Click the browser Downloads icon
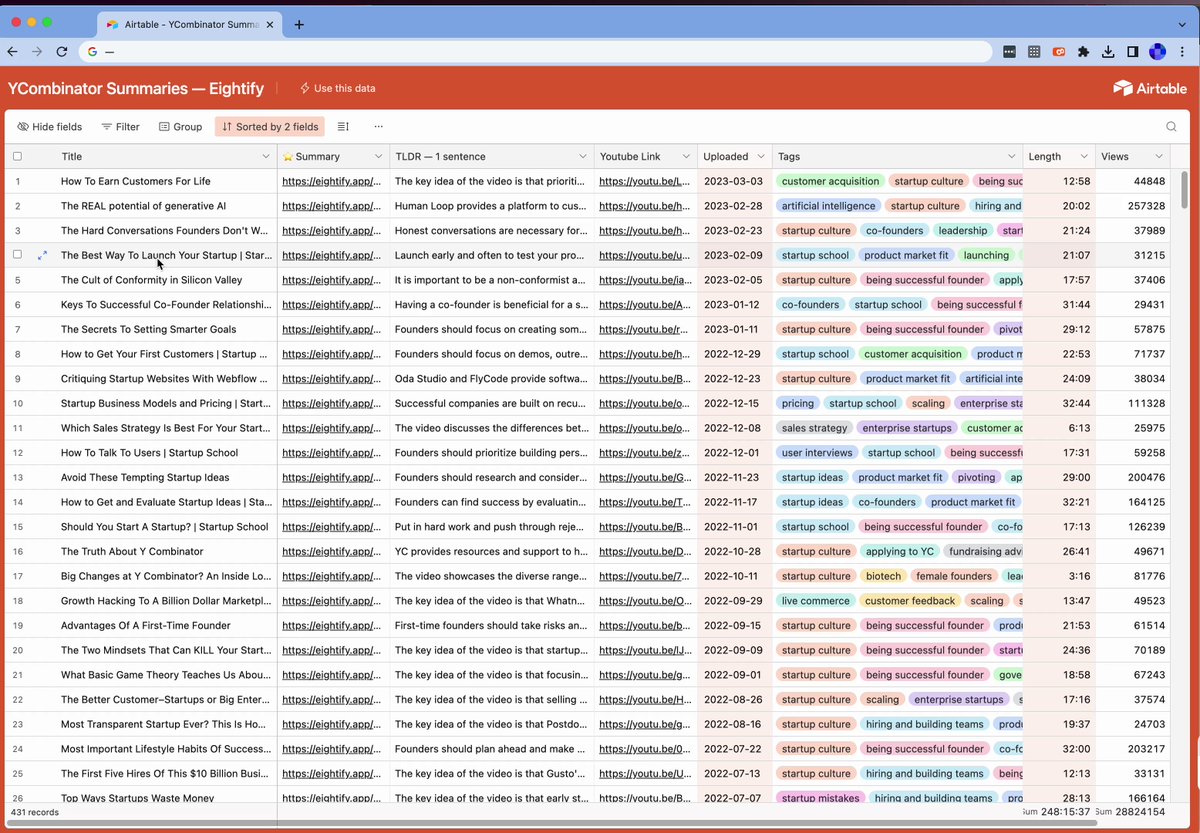The image size is (1200, 833). point(1110,51)
